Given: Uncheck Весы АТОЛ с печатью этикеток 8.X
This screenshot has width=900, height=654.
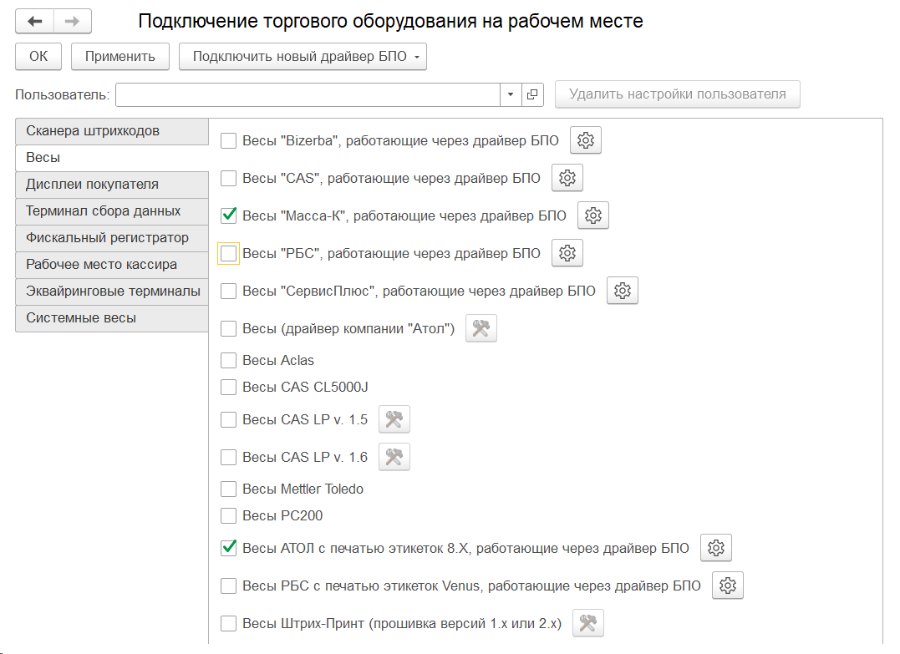Looking at the screenshot, I should tap(228, 548).
